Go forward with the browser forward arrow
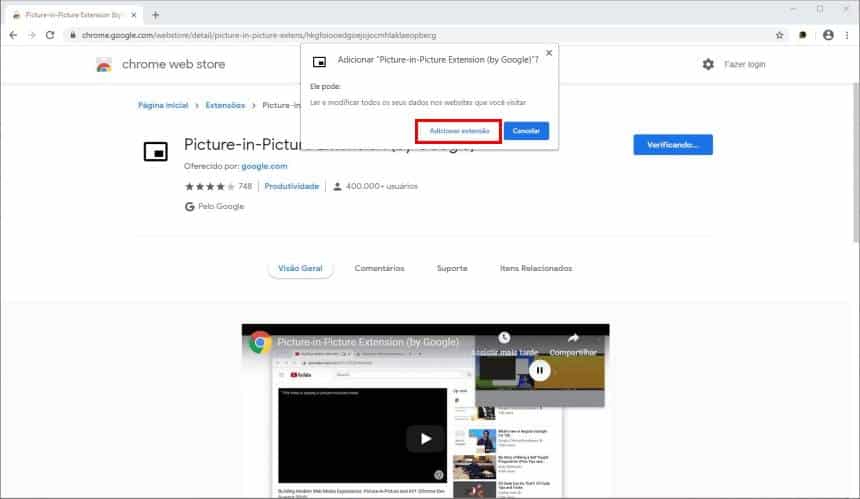Image resolution: width=860 pixels, height=499 pixels. [x=32, y=35]
